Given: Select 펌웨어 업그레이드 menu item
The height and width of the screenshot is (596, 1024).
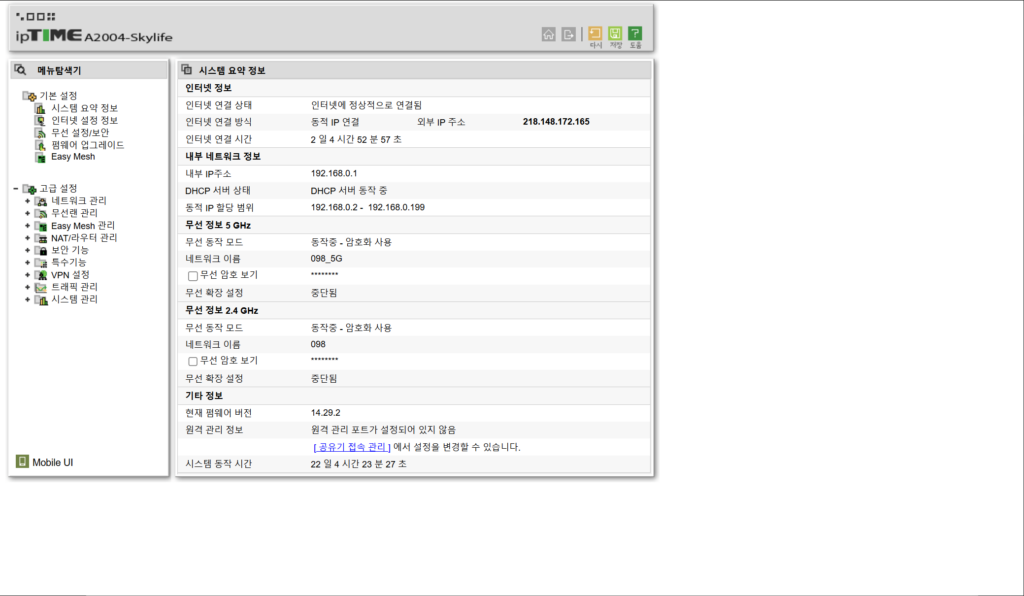Looking at the screenshot, I should coord(87,145).
